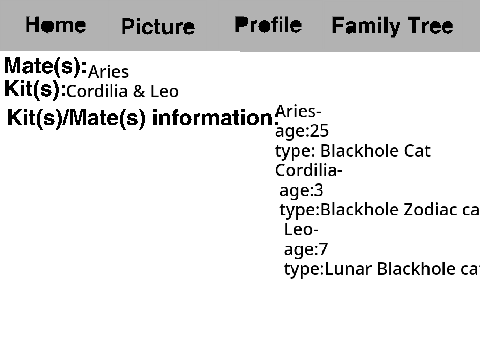Click the age:25 line
Viewport: 480px width, 360px height.
pos(302,131)
